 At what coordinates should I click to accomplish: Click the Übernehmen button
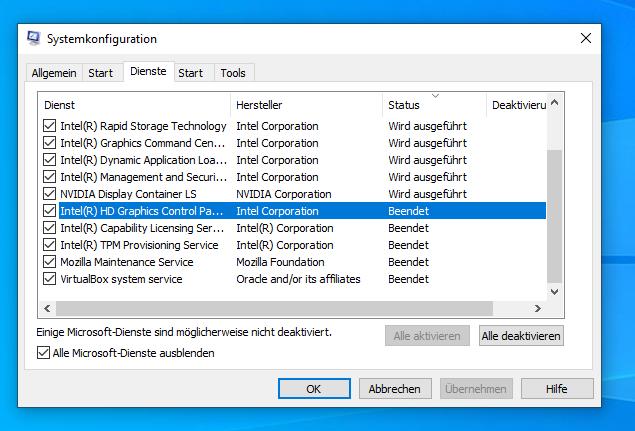click(x=476, y=389)
